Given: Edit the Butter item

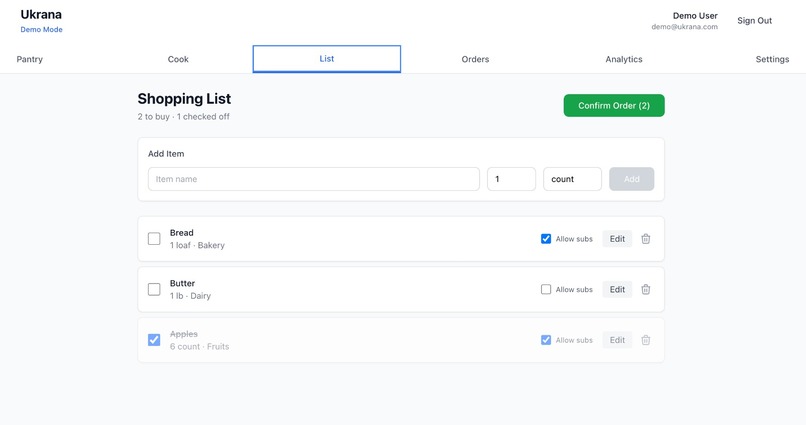Looking at the screenshot, I should pyautogui.click(x=617, y=289).
